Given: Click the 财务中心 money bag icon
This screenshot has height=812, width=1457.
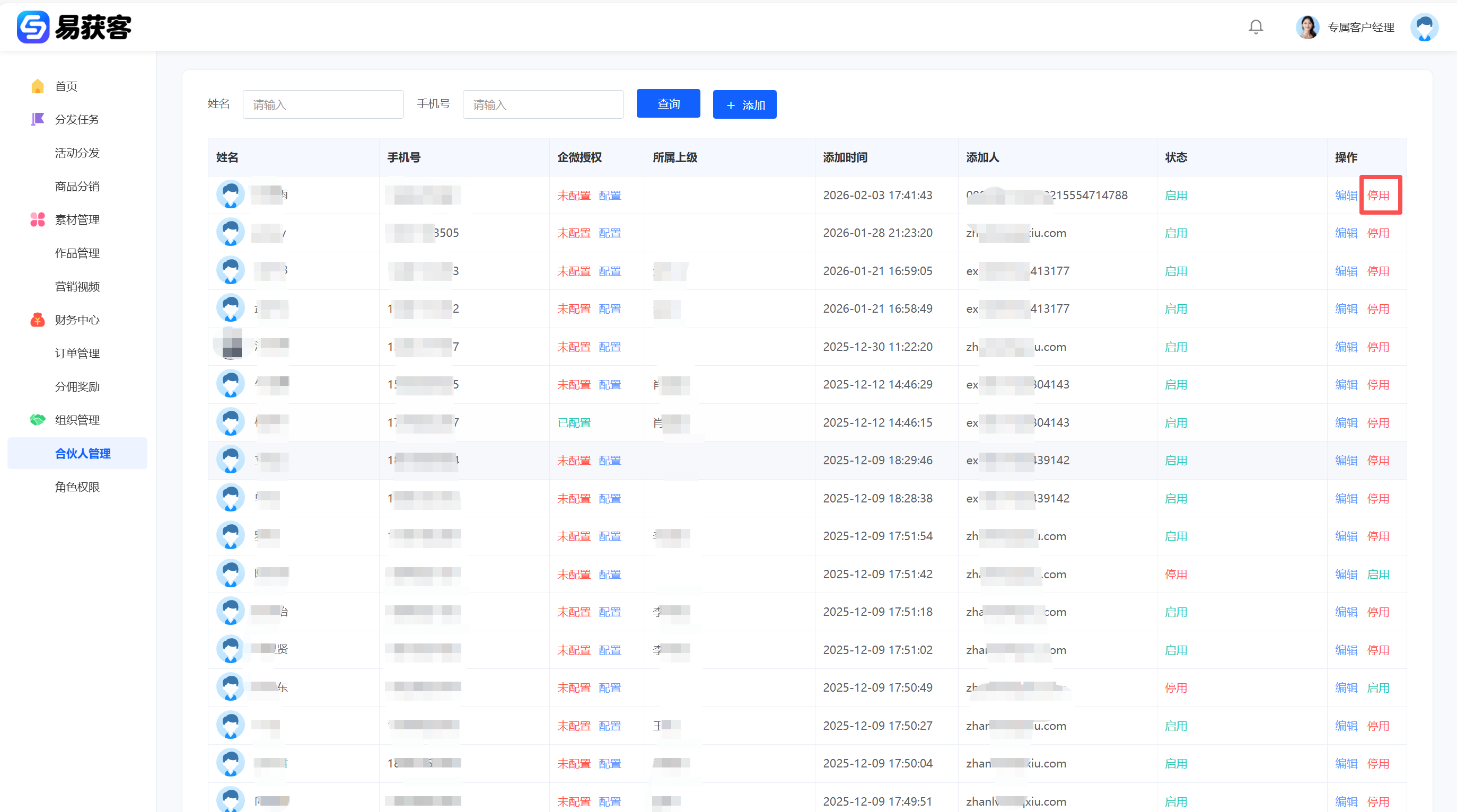Looking at the screenshot, I should coord(37,320).
